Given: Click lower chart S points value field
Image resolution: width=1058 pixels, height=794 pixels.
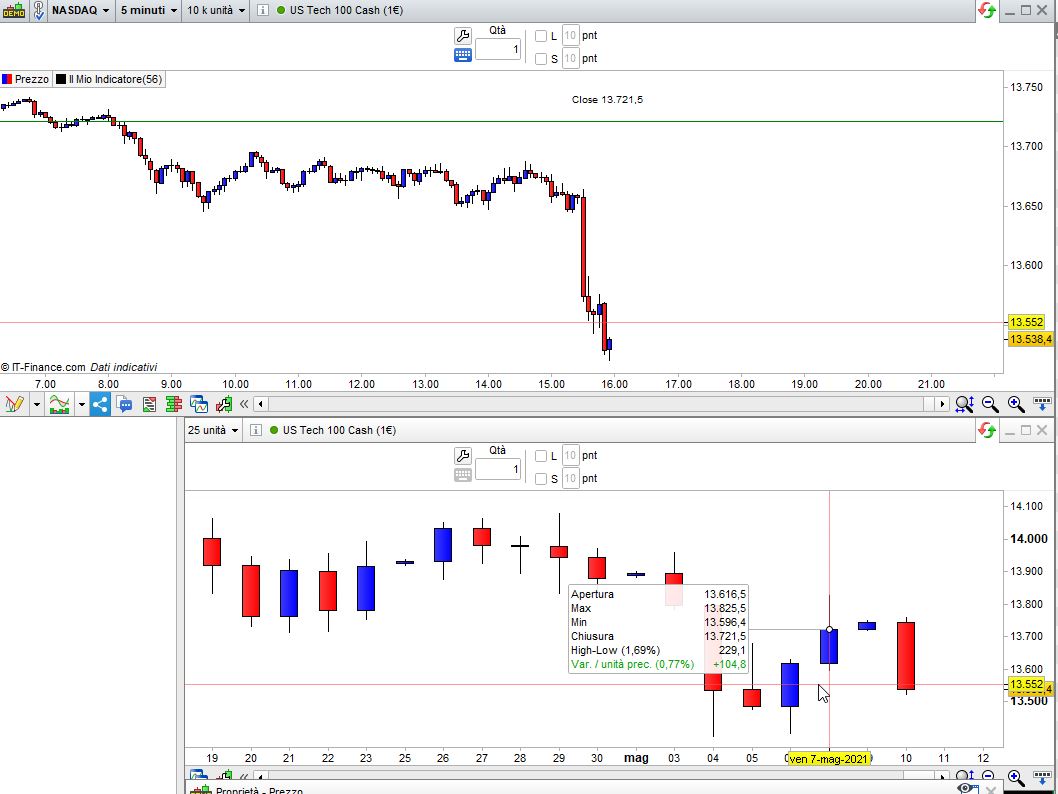Looking at the screenshot, I should 570,478.
